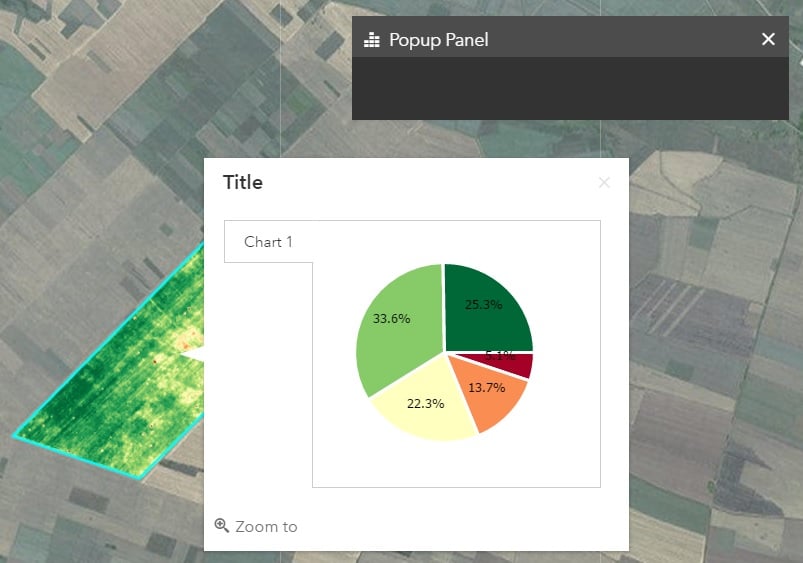803x563 pixels.
Task: Click the Zoom to link
Action: 266,526
